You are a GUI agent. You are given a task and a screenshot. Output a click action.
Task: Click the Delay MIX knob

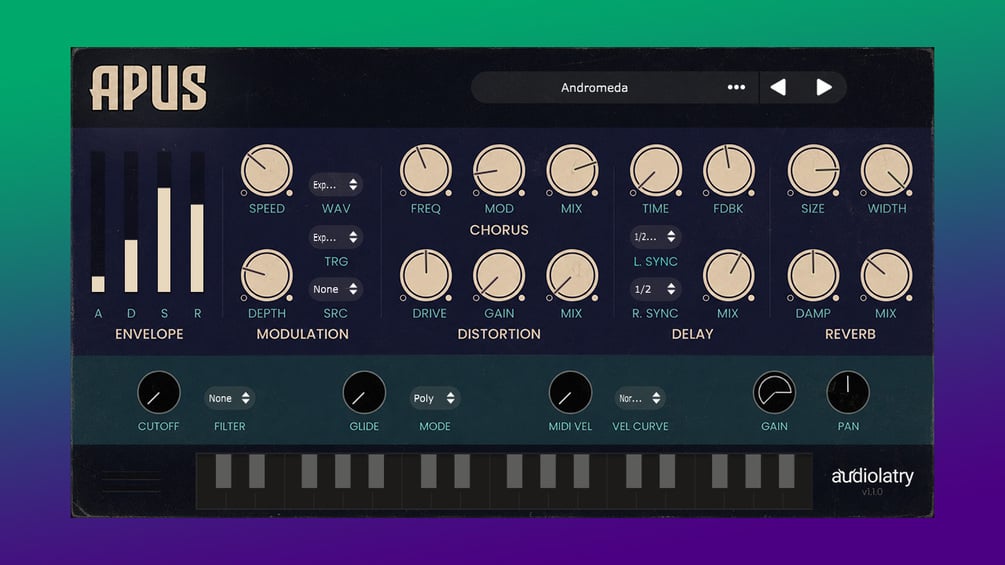tap(728, 275)
